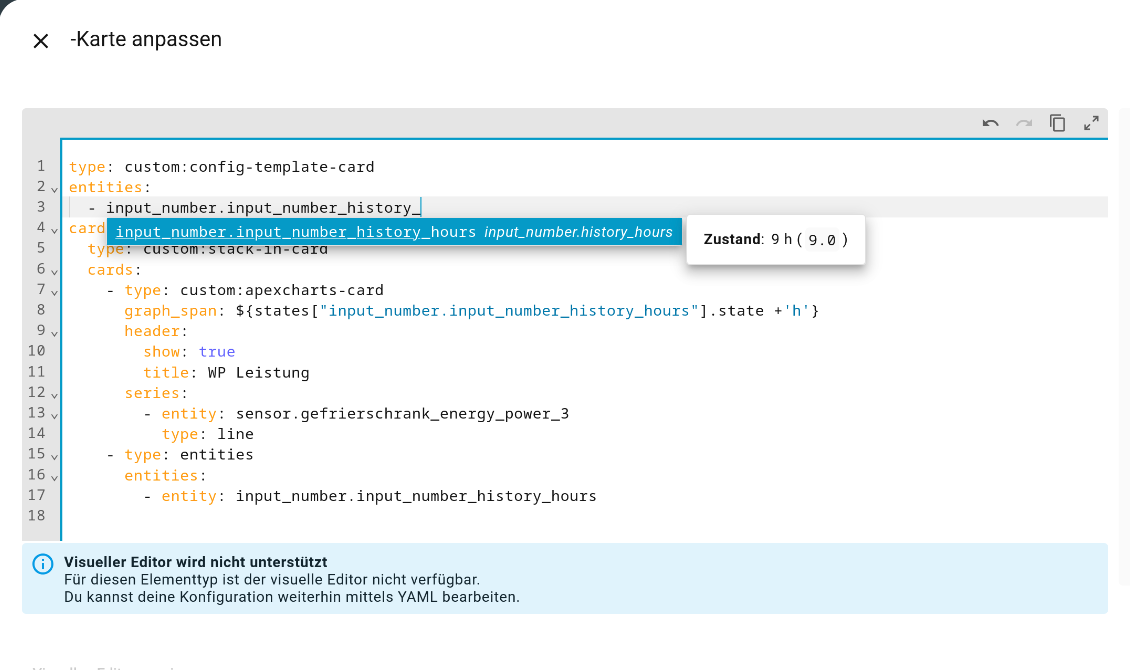Click the redo icon in editor toolbar
Image resolution: width=1130 pixels, height=670 pixels.
tap(1024, 123)
